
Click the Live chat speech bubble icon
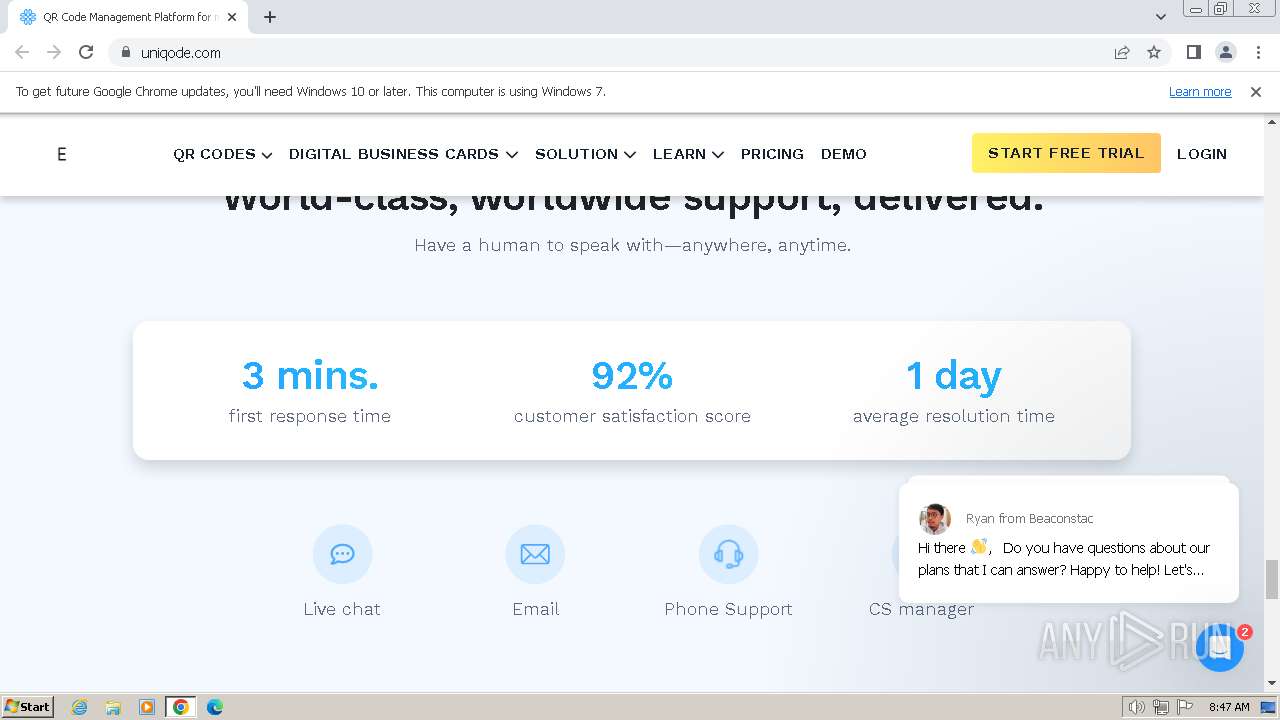[342, 554]
